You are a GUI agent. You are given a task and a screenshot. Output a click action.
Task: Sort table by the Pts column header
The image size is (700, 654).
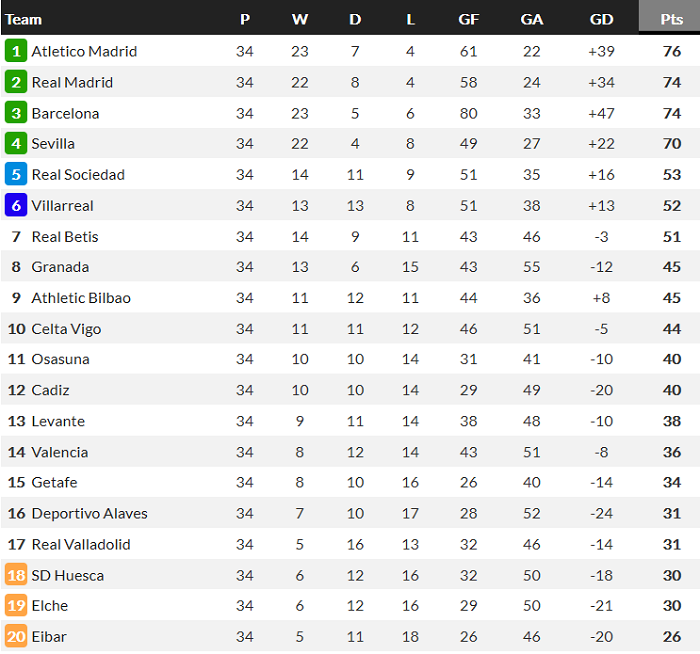click(x=672, y=19)
